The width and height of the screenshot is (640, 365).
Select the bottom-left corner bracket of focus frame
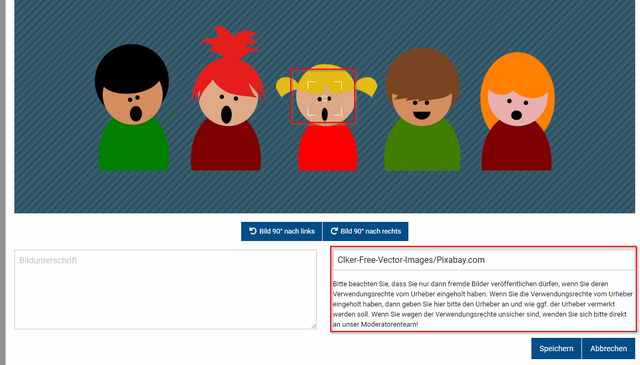(311, 111)
